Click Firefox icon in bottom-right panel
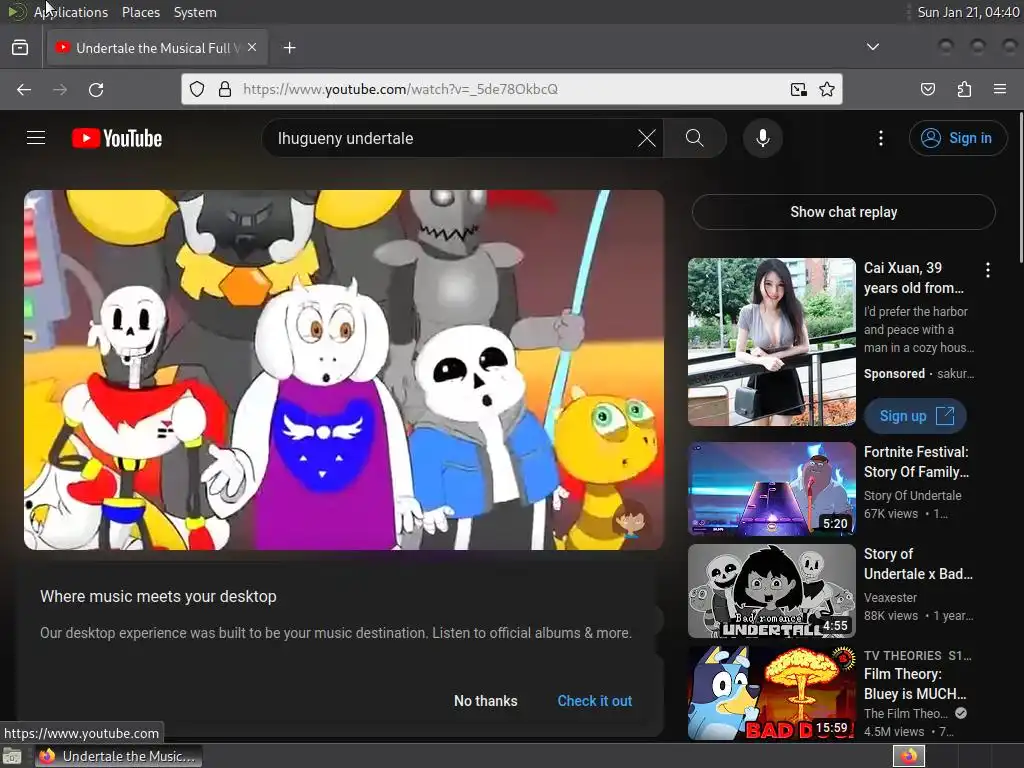The height and width of the screenshot is (768, 1024). click(x=909, y=756)
